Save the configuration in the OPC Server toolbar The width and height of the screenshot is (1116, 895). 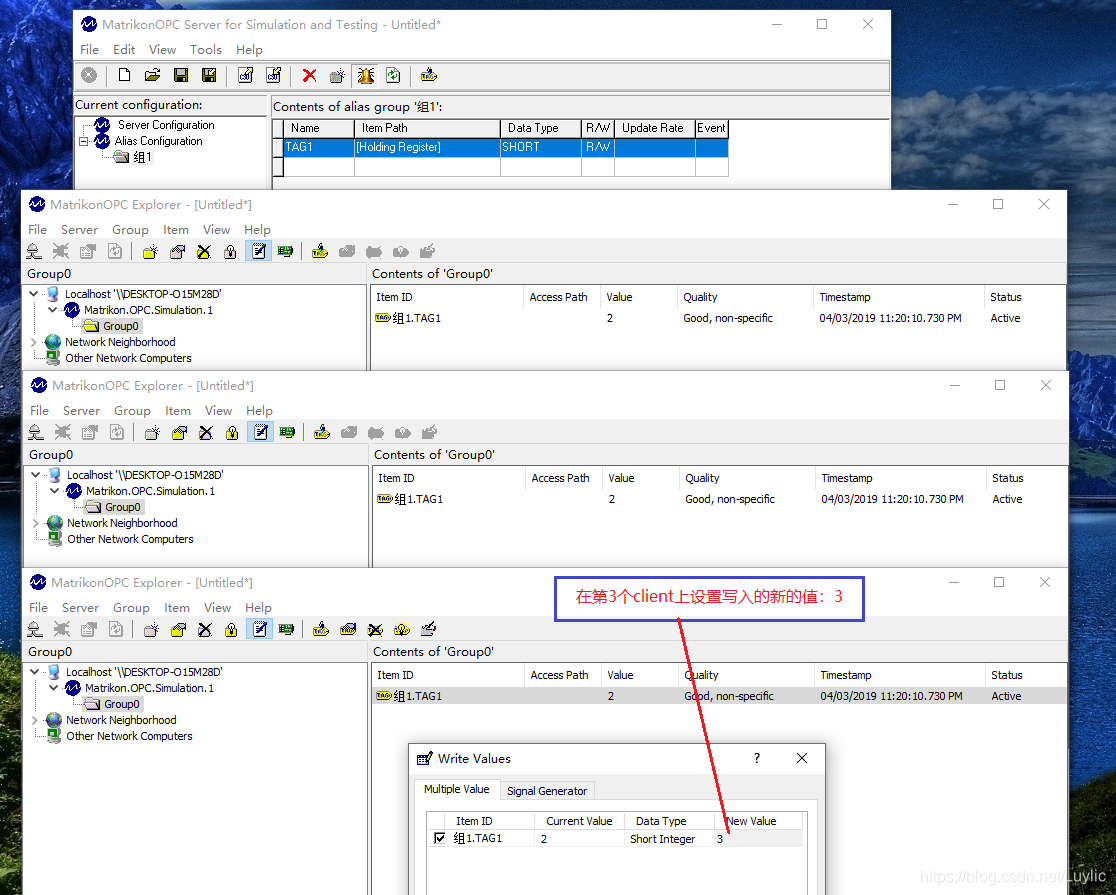point(181,75)
